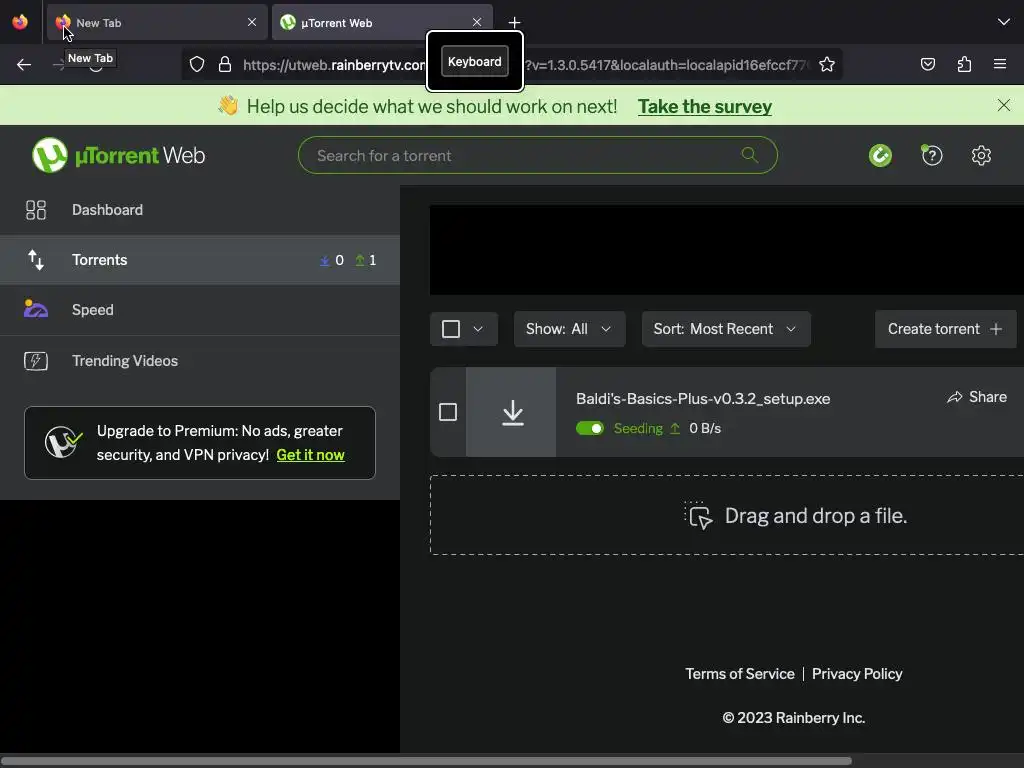Click the Create torrent button
Image resolution: width=1024 pixels, height=768 pixels.
click(945, 329)
